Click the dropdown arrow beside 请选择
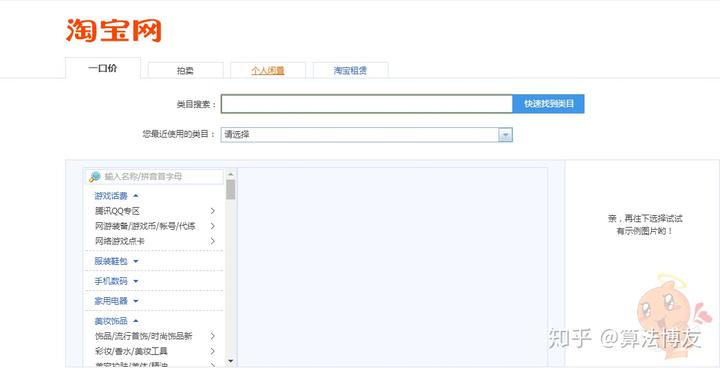720x368 pixels. pos(506,135)
